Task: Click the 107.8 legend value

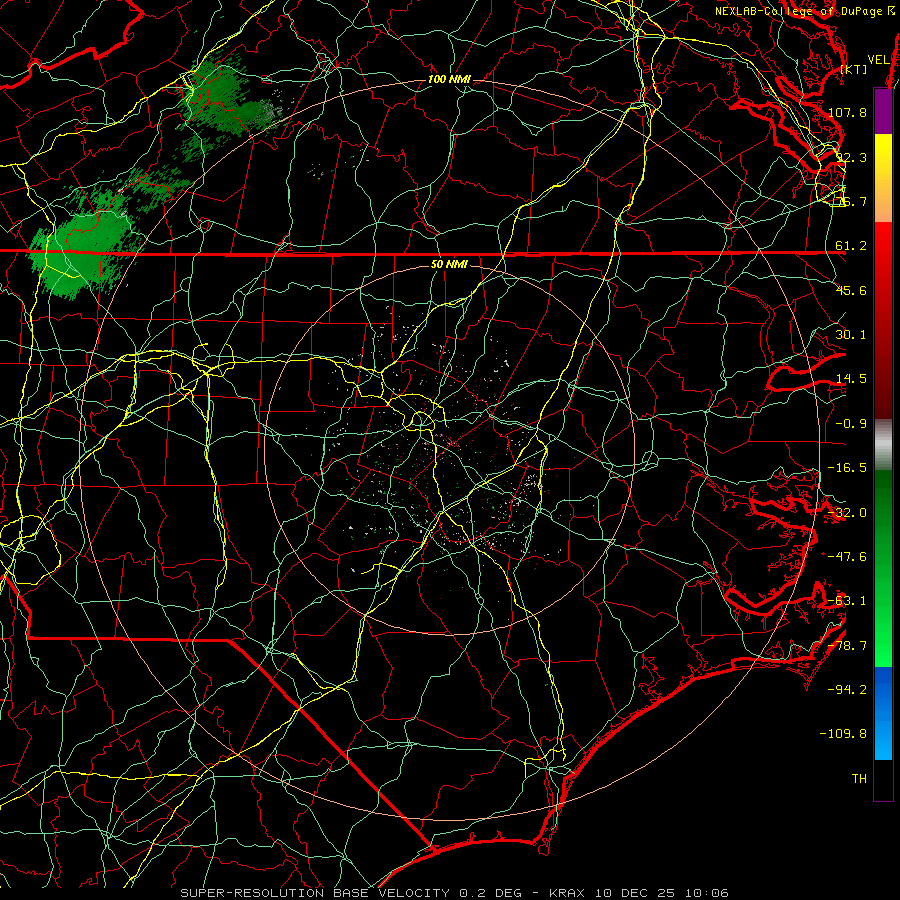Action: [x=847, y=112]
